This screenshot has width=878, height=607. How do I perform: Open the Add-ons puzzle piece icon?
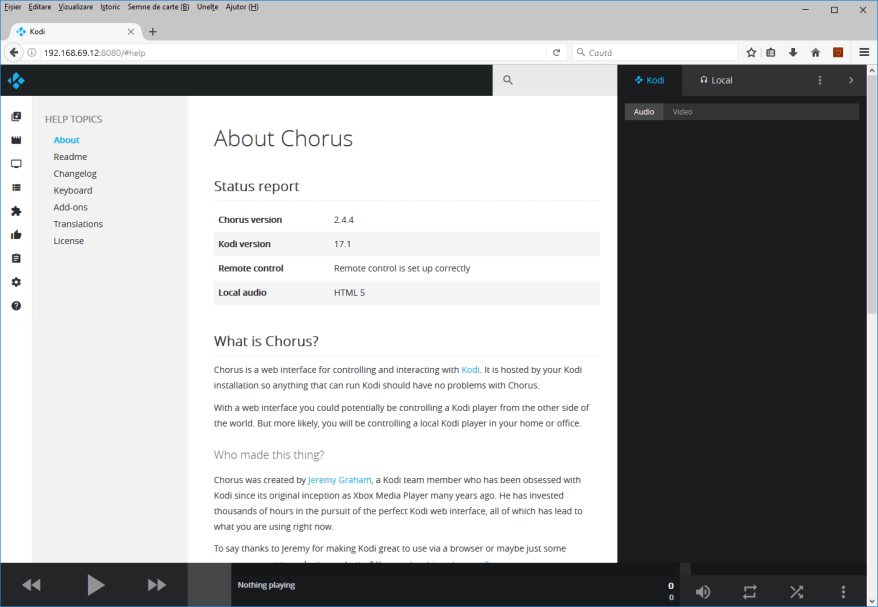tap(16, 211)
